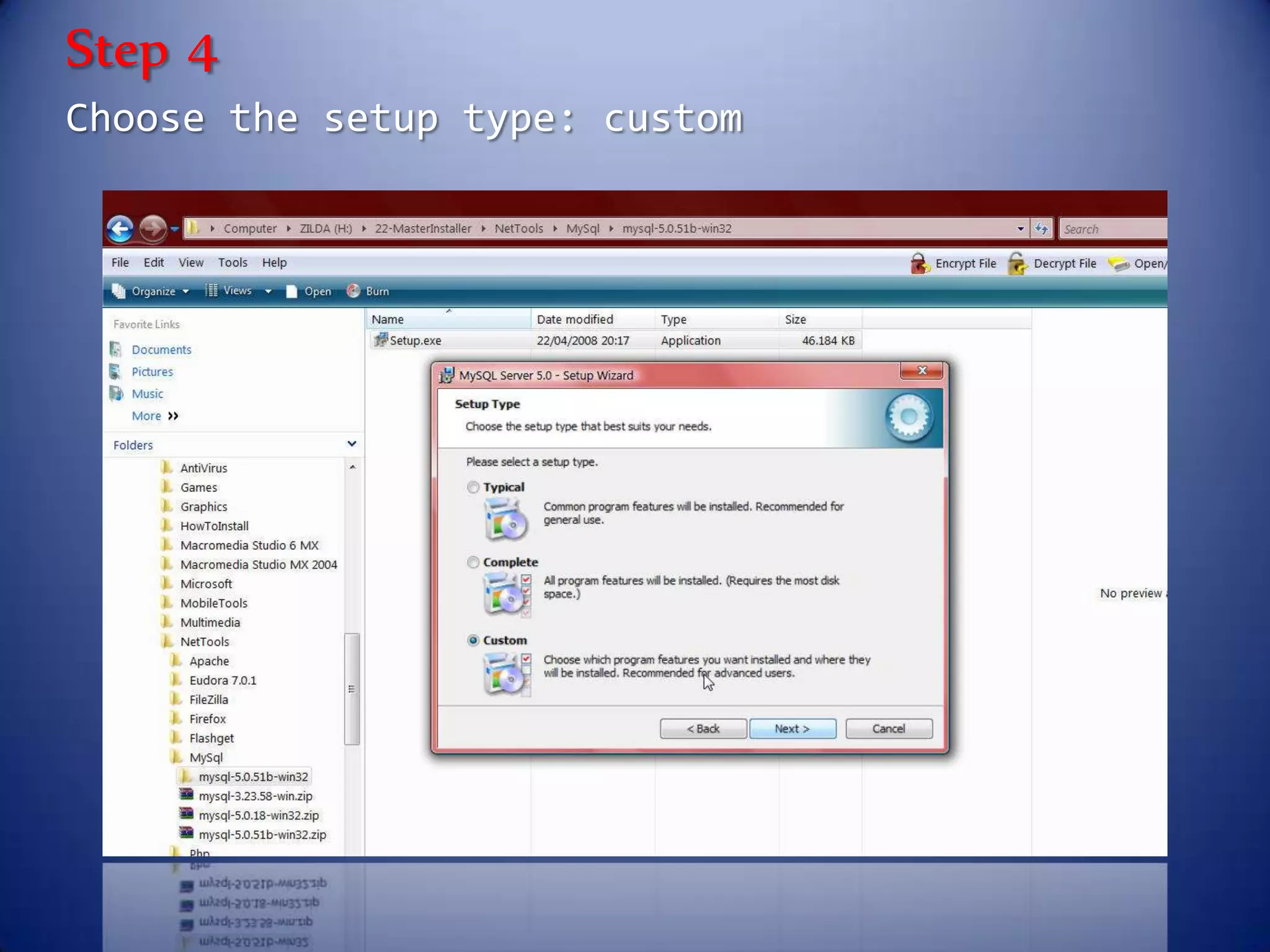Image resolution: width=1270 pixels, height=952 pixels.
Task: Select the Flashget folder in tree
Action: pyautogui.click(x=211, y=738)
